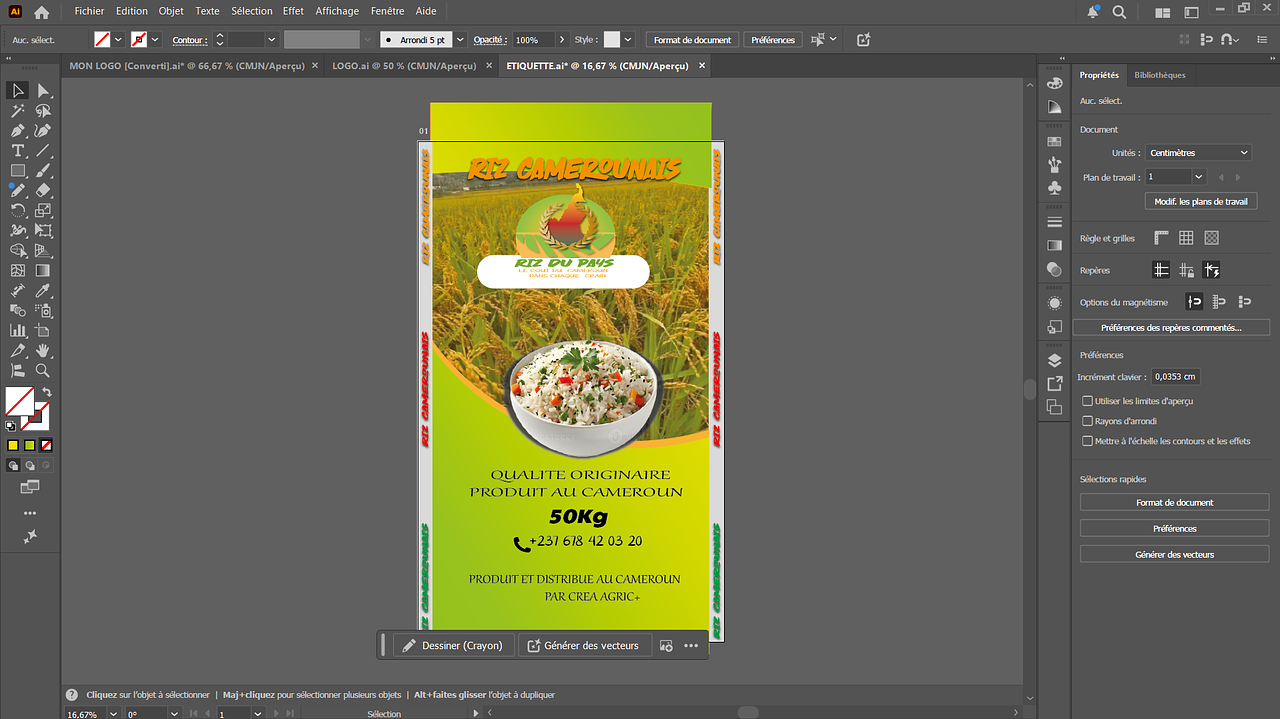
Task: Select the Zoom magnifier tool
Action: [43, 370]
